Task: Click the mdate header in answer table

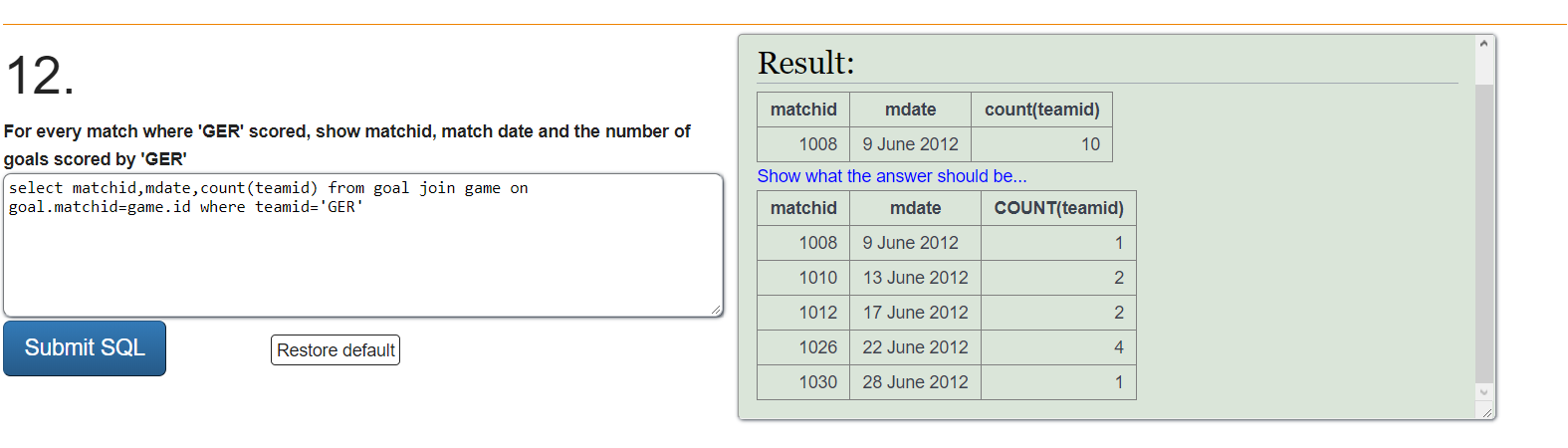Action: click(x=915, y=208)
